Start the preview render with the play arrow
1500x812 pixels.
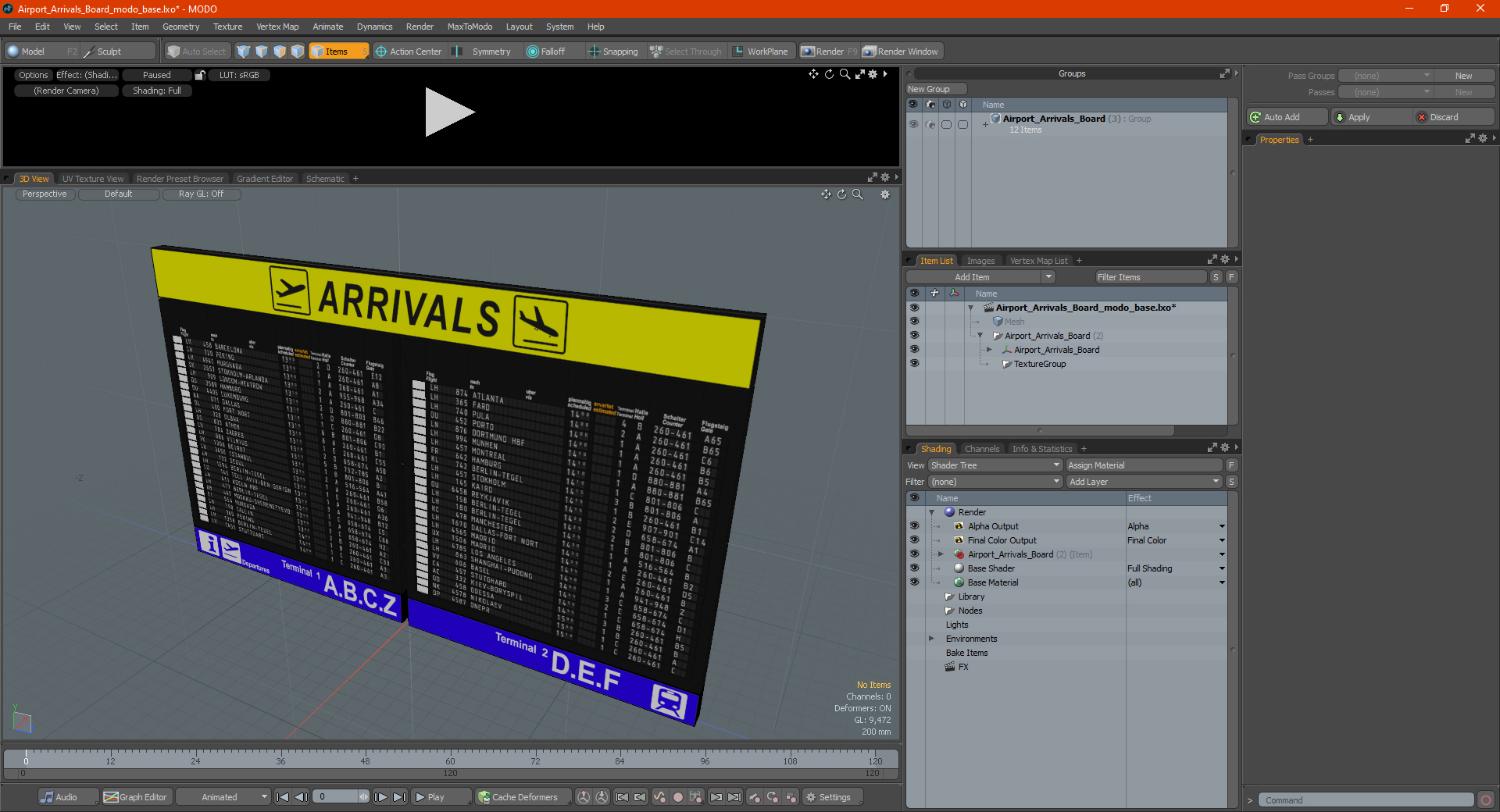coord(449,112)
